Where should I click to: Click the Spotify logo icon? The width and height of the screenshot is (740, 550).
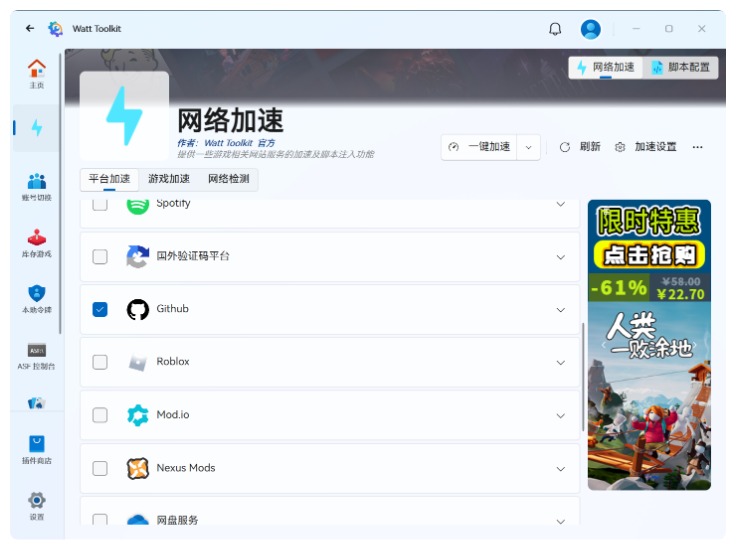pos(138,205)
